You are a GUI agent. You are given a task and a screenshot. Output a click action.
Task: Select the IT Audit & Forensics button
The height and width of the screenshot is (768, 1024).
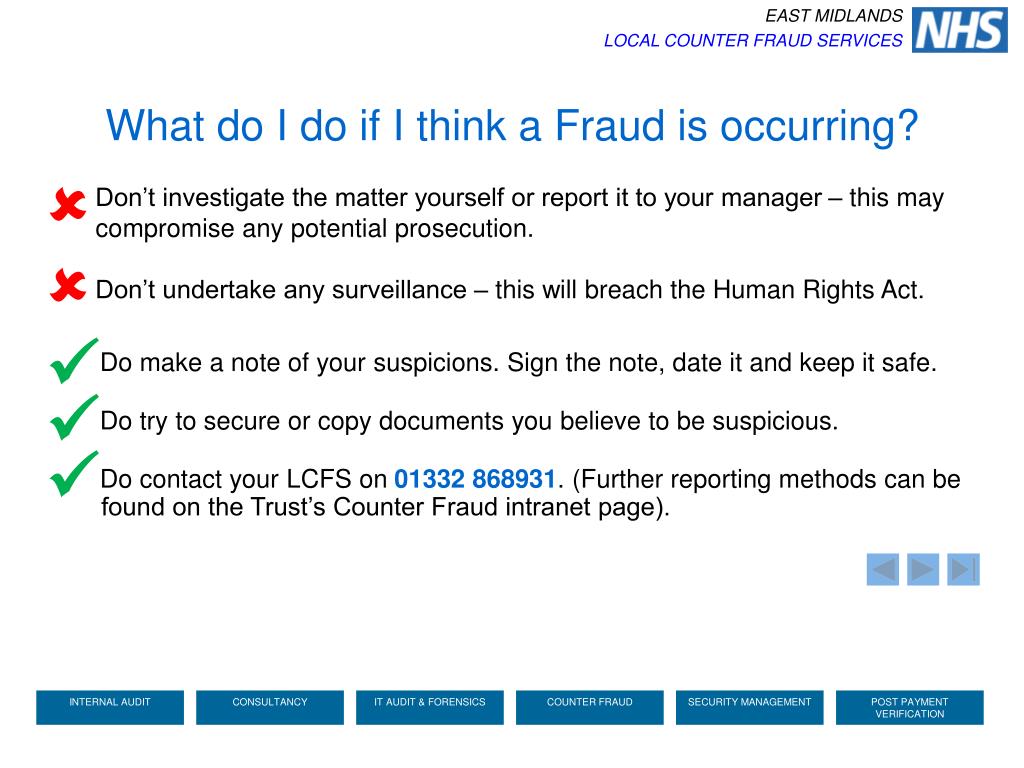430,707
